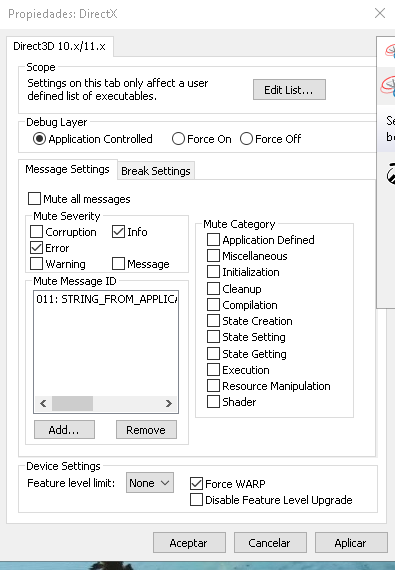The image size is (395, 570).
Task: Click the list's right scroll arrow
Action: (x=169, y=404)
